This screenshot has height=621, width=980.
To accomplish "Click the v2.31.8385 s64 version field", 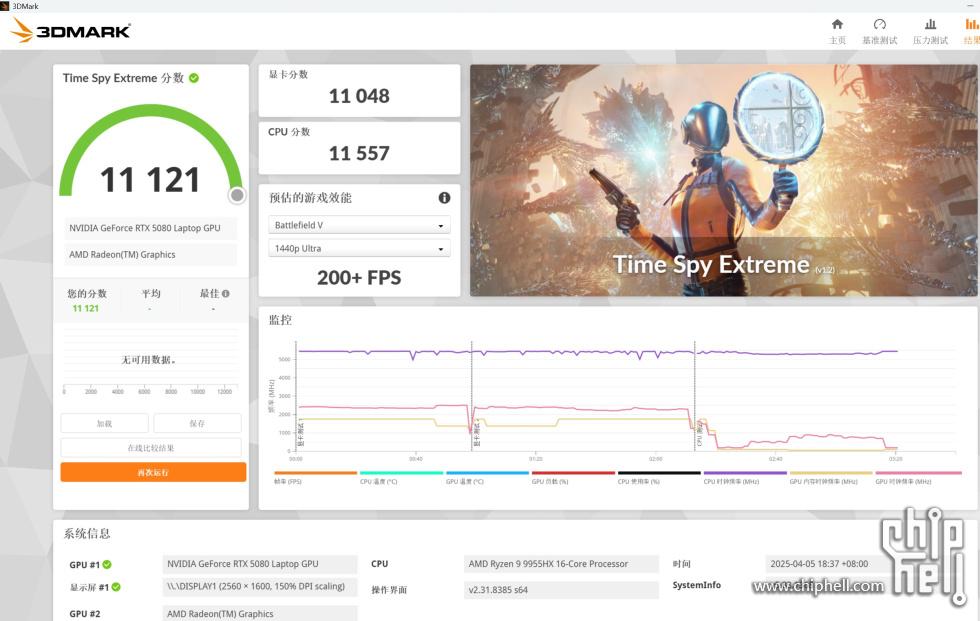I will (x=561, y=590).
